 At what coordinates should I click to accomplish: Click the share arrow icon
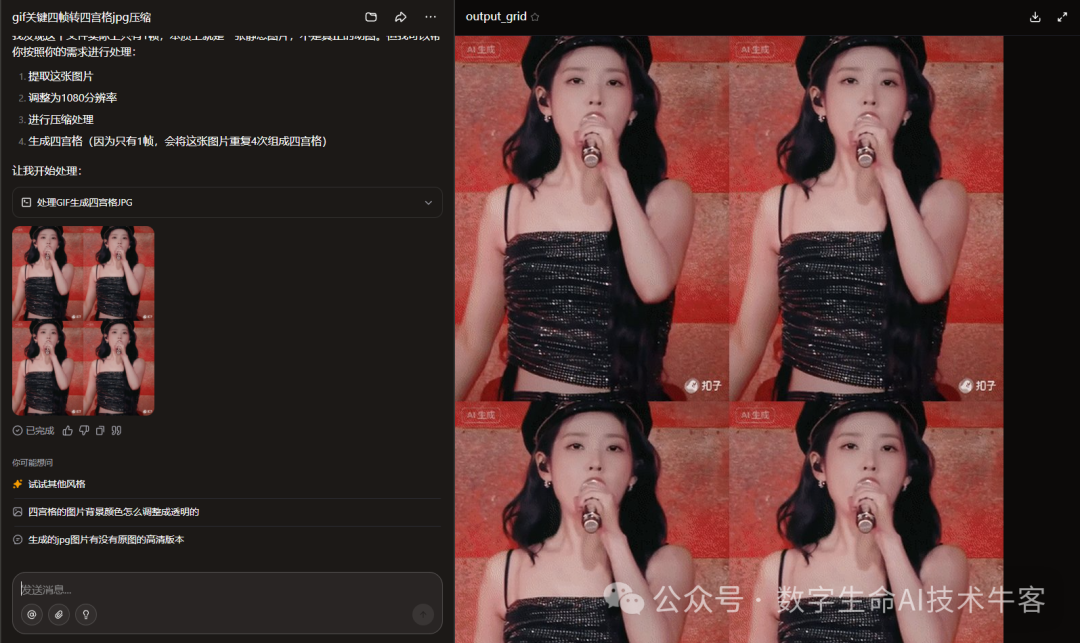point(400,17)
